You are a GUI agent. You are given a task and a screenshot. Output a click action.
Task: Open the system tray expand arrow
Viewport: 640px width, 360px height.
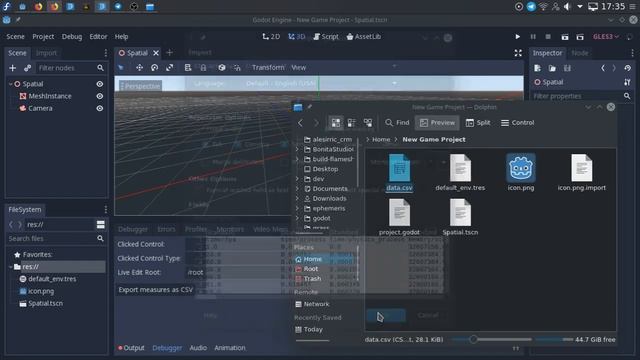580,7
